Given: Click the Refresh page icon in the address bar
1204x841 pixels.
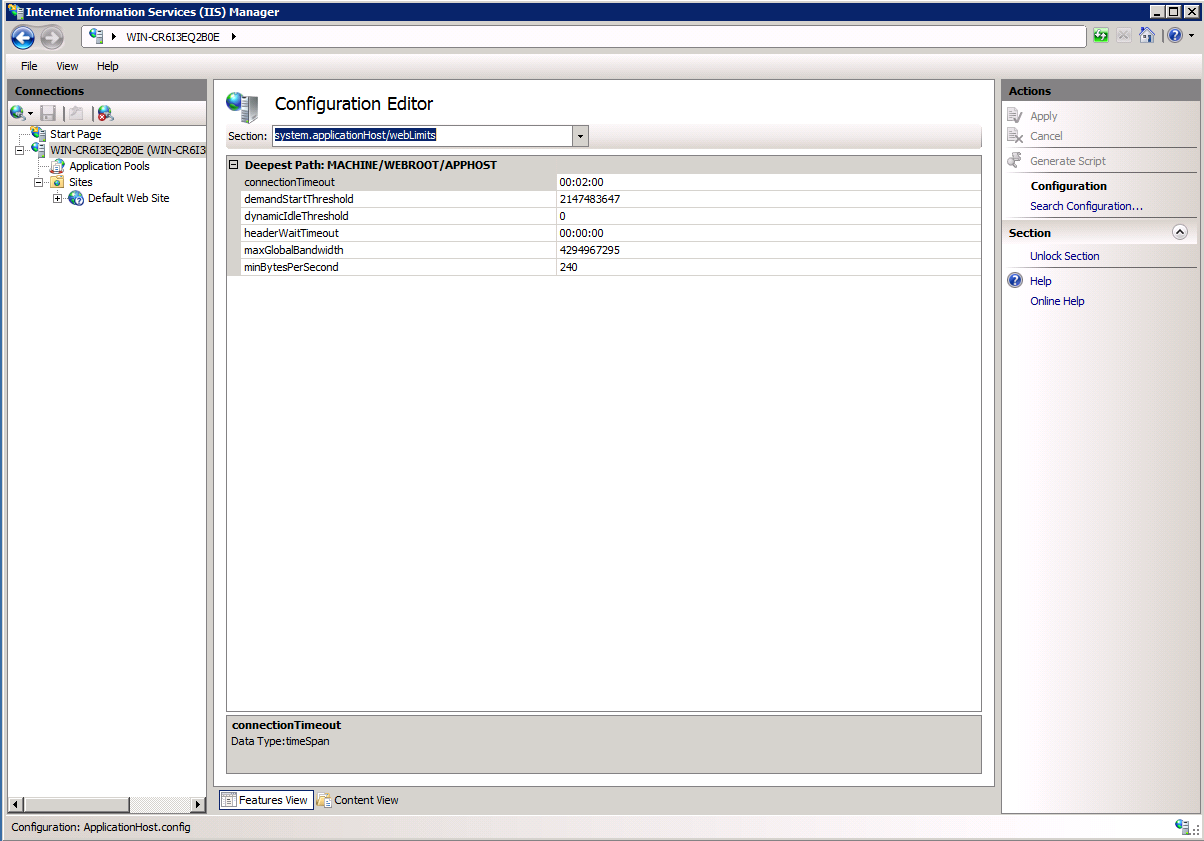Looking at the screenshot, I should tap(1101, 36).
